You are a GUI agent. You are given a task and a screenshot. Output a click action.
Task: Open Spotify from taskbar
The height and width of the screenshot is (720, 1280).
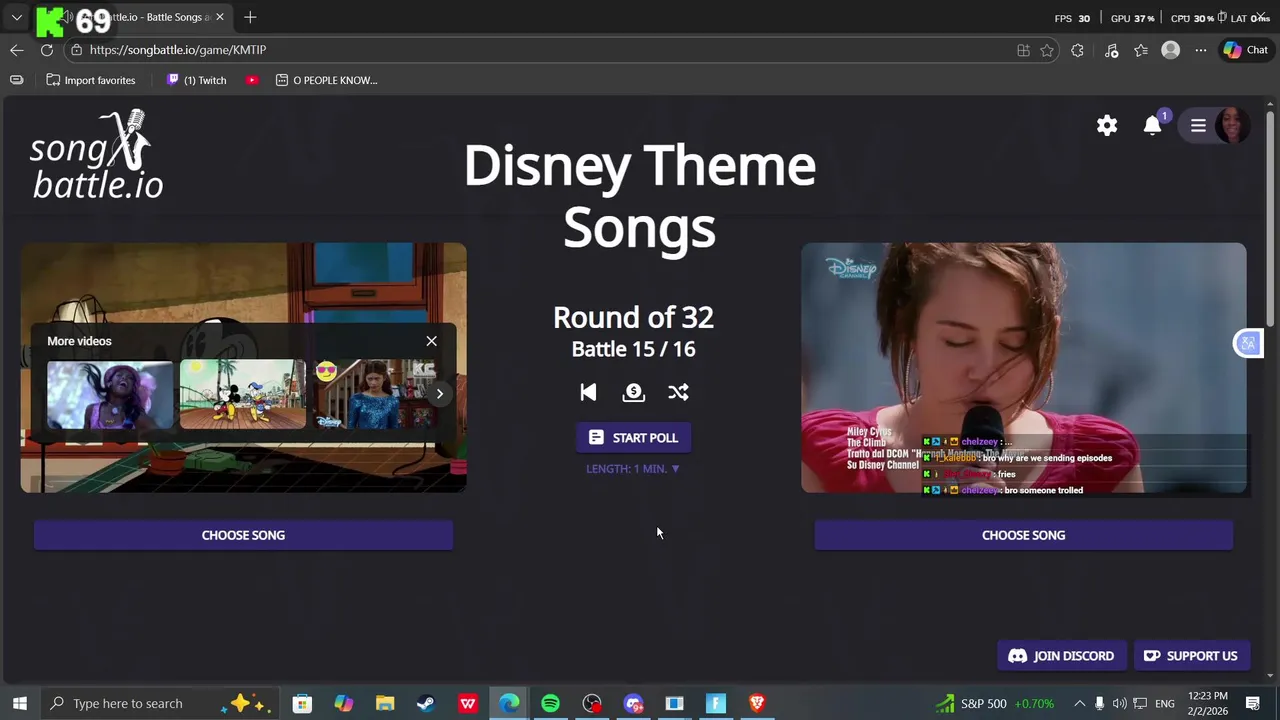551,704
